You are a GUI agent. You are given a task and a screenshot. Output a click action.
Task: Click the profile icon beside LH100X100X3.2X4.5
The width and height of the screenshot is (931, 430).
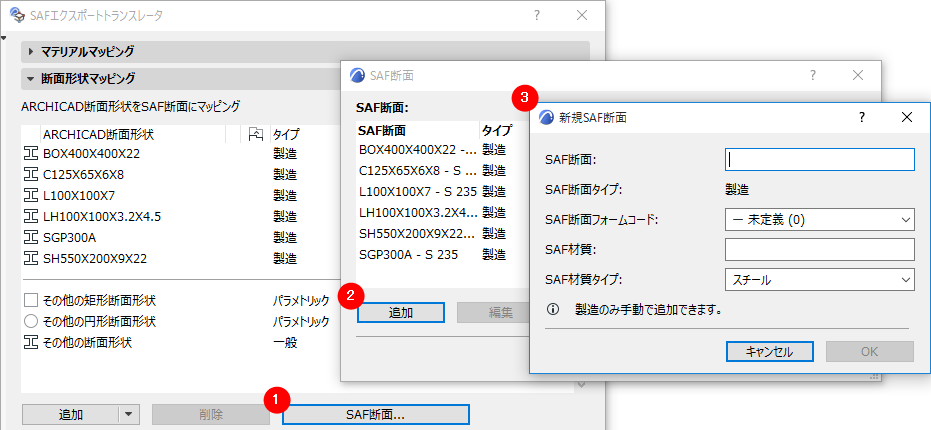(x=30, y=217)
